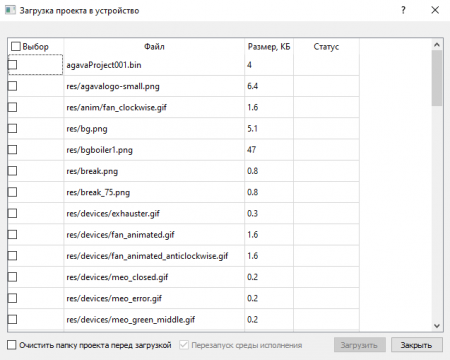Select file name res/break.png
The height and width of the screenshot is (360, 450).
[92, 171]
